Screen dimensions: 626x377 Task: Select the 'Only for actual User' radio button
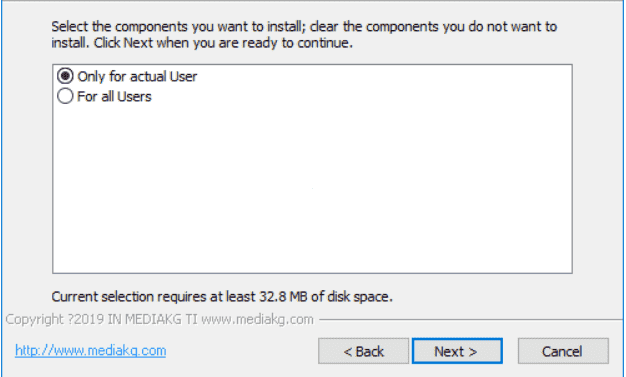(x=65, y=76)
